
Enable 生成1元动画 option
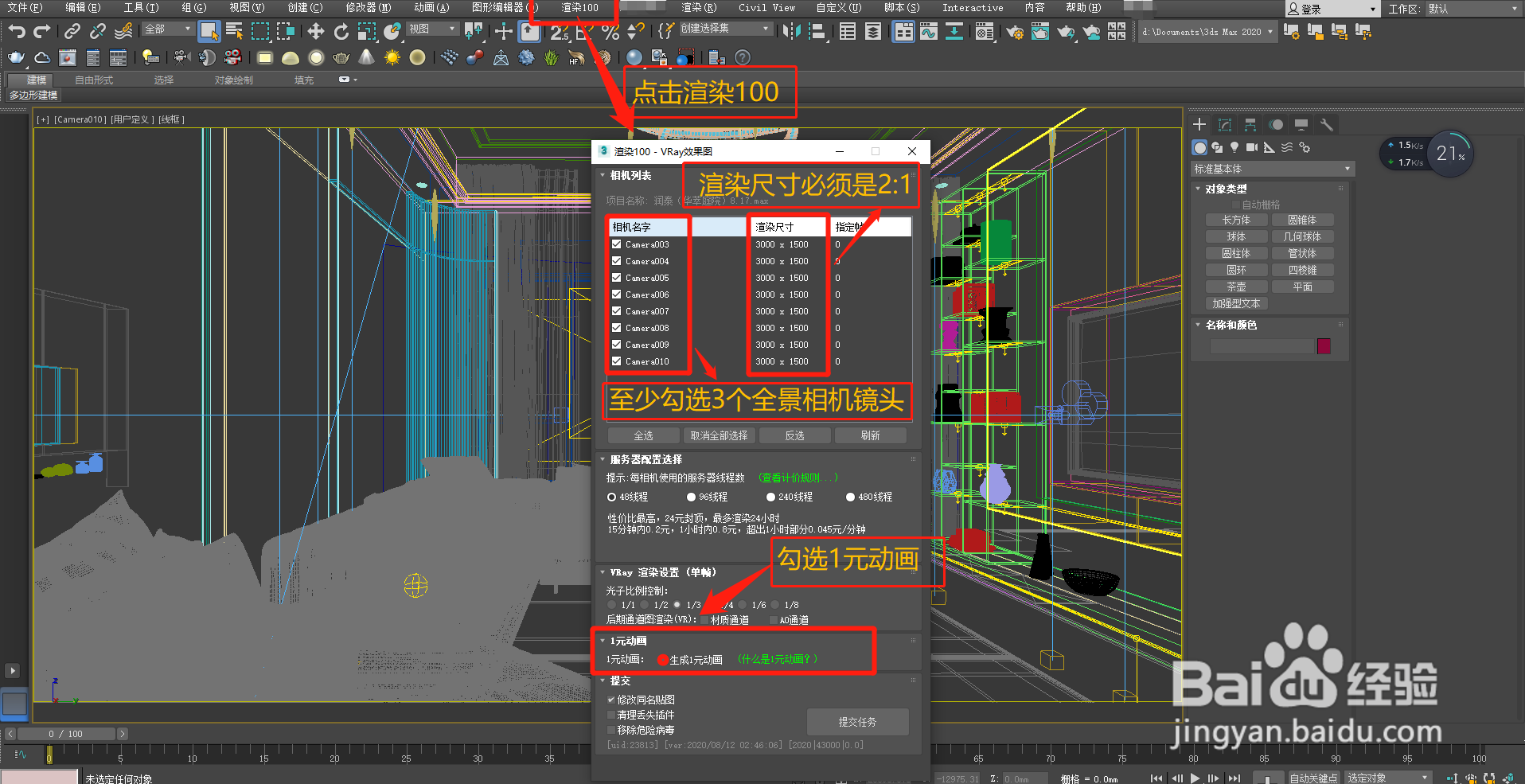tap(662, 660)
